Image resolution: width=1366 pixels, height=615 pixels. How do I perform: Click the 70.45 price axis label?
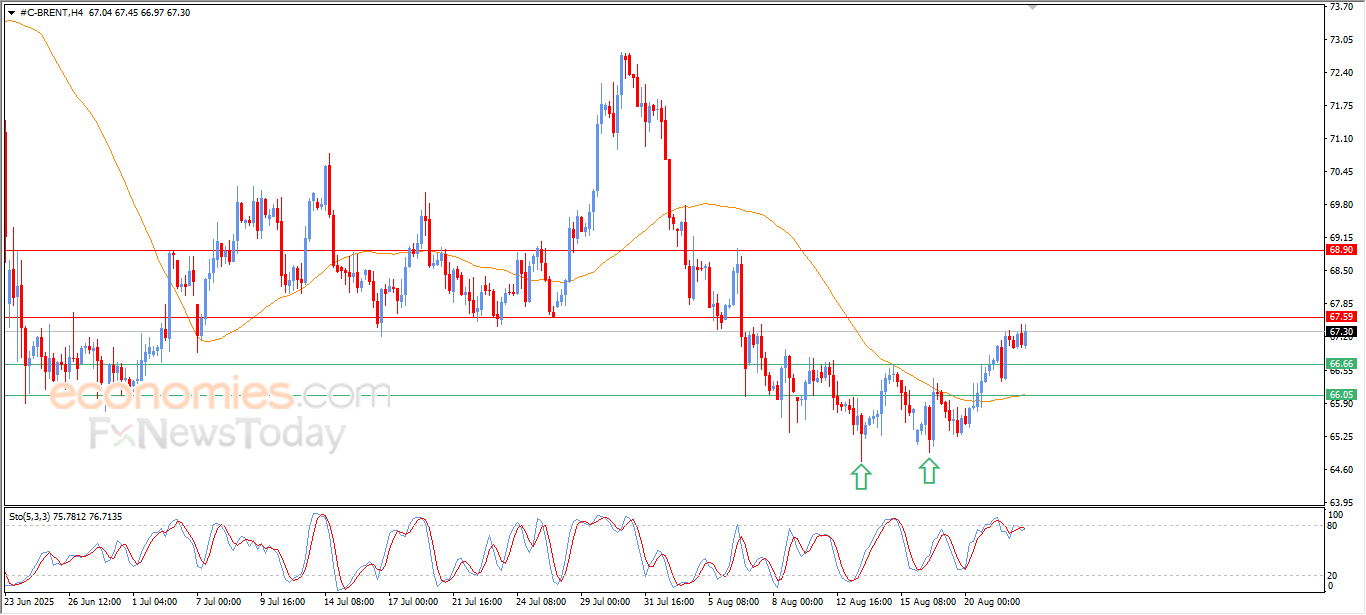pyautogui.click(x=1341, y=172)
